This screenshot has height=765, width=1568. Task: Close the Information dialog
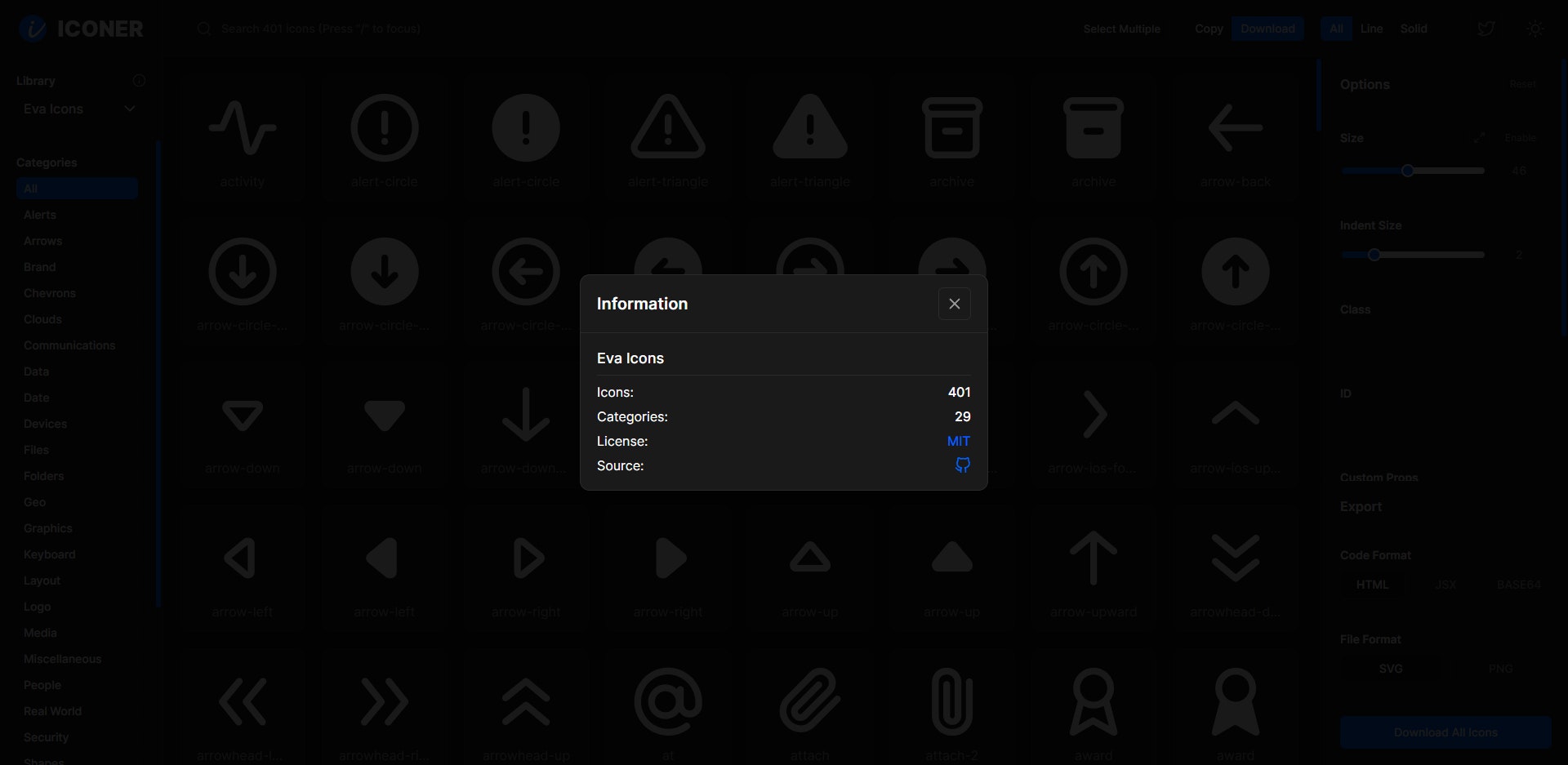[954, 304]
